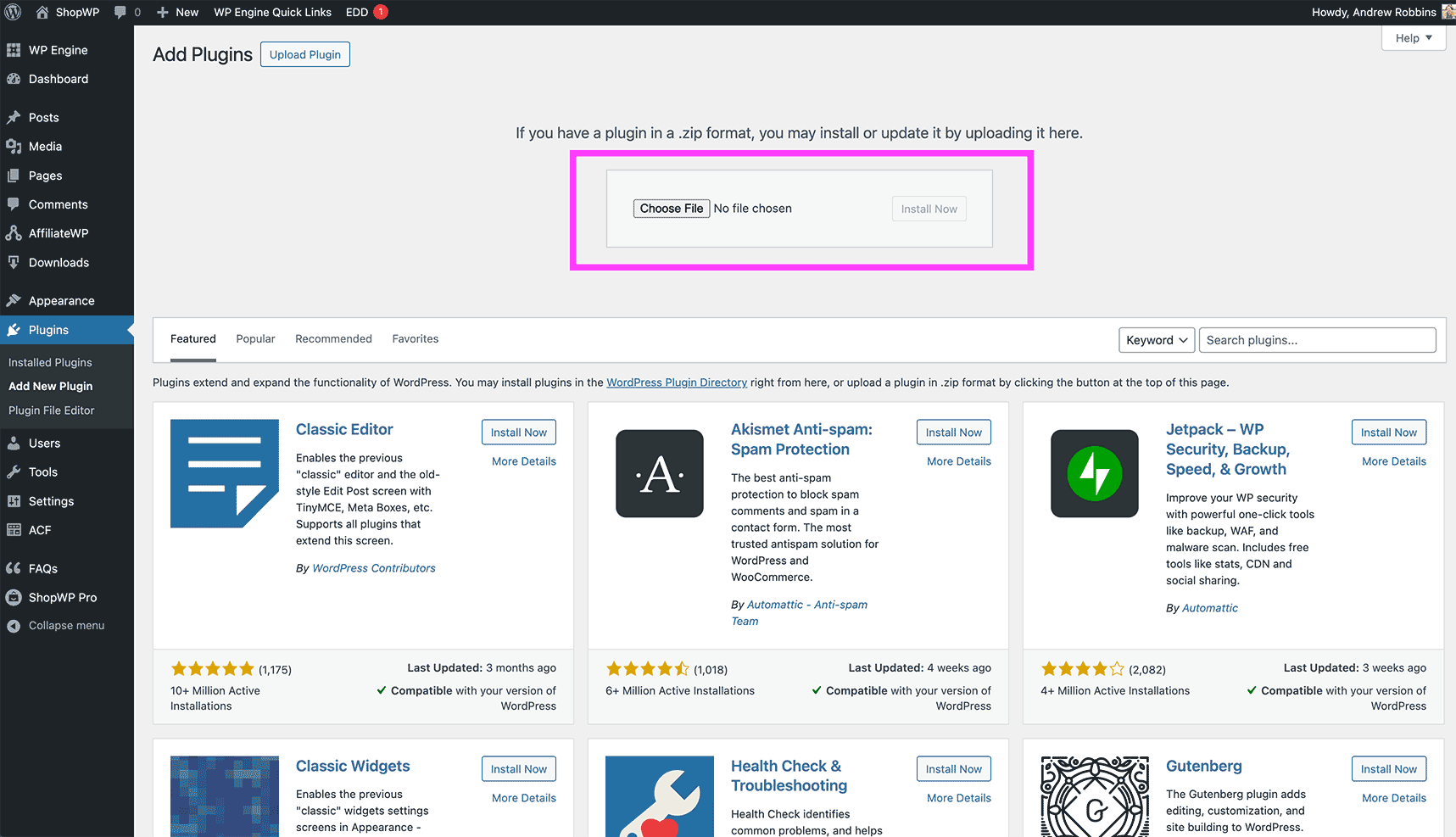Click the Upload Plugin button
Image resolution: width=1456 pixels, height=837 pixels.
click(x=304, y=54)
